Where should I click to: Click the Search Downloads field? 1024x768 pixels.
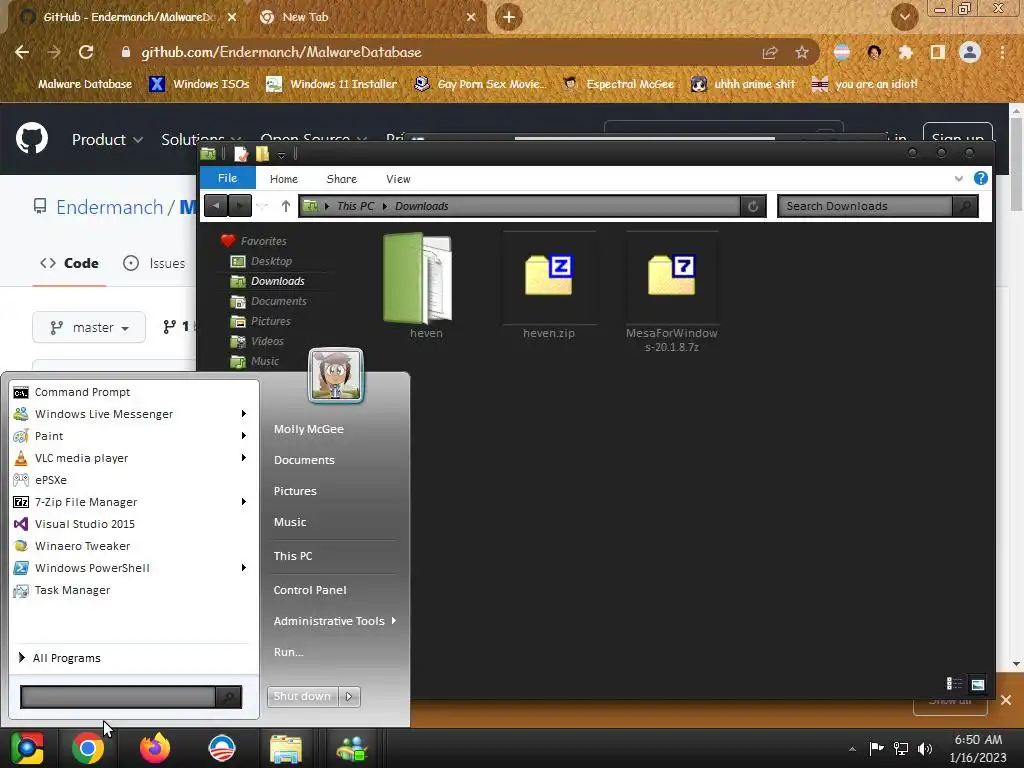point(865,206)
